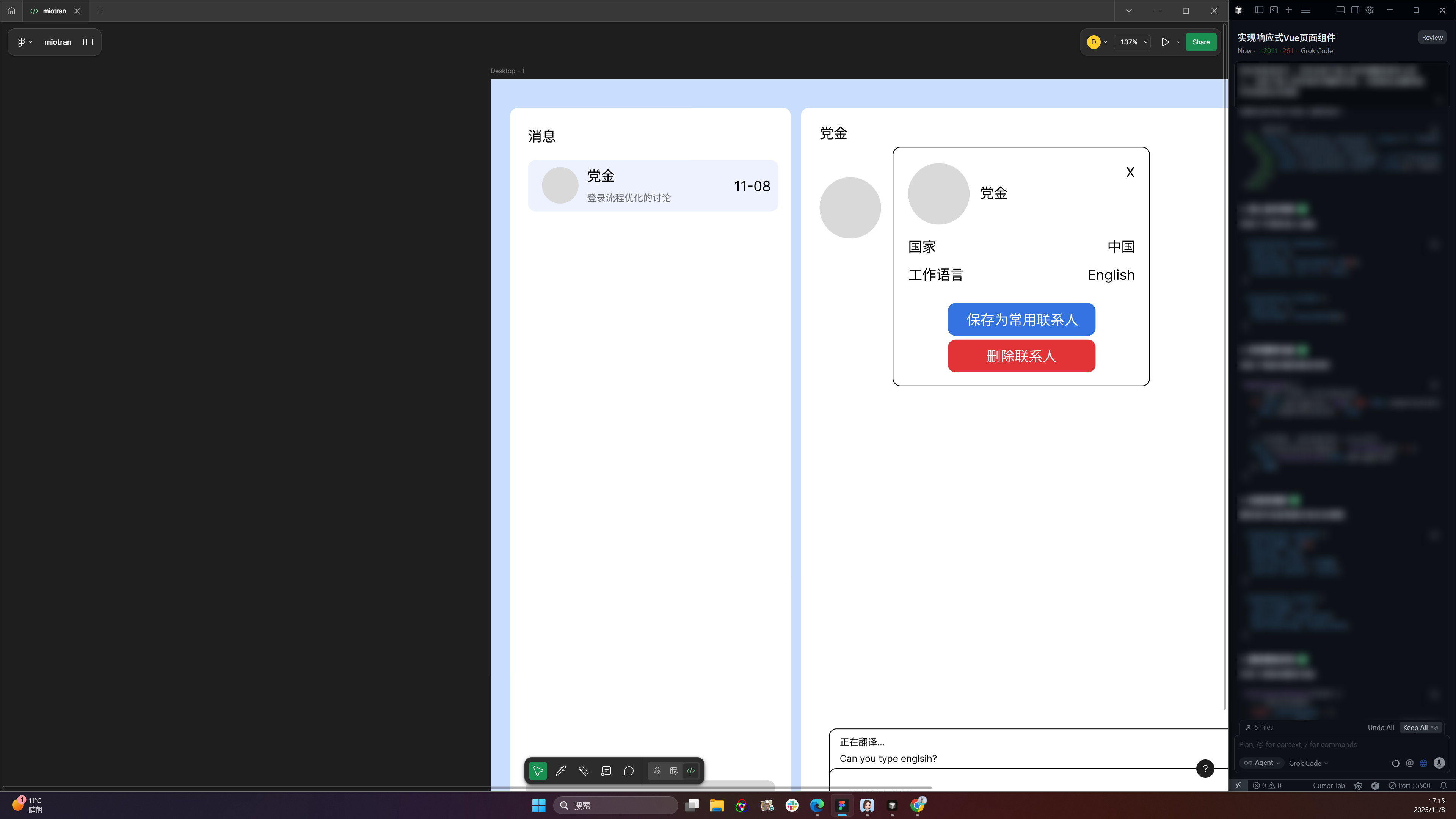
Task: Select the comment bubble tool
Action: click(x=629, y=771)
